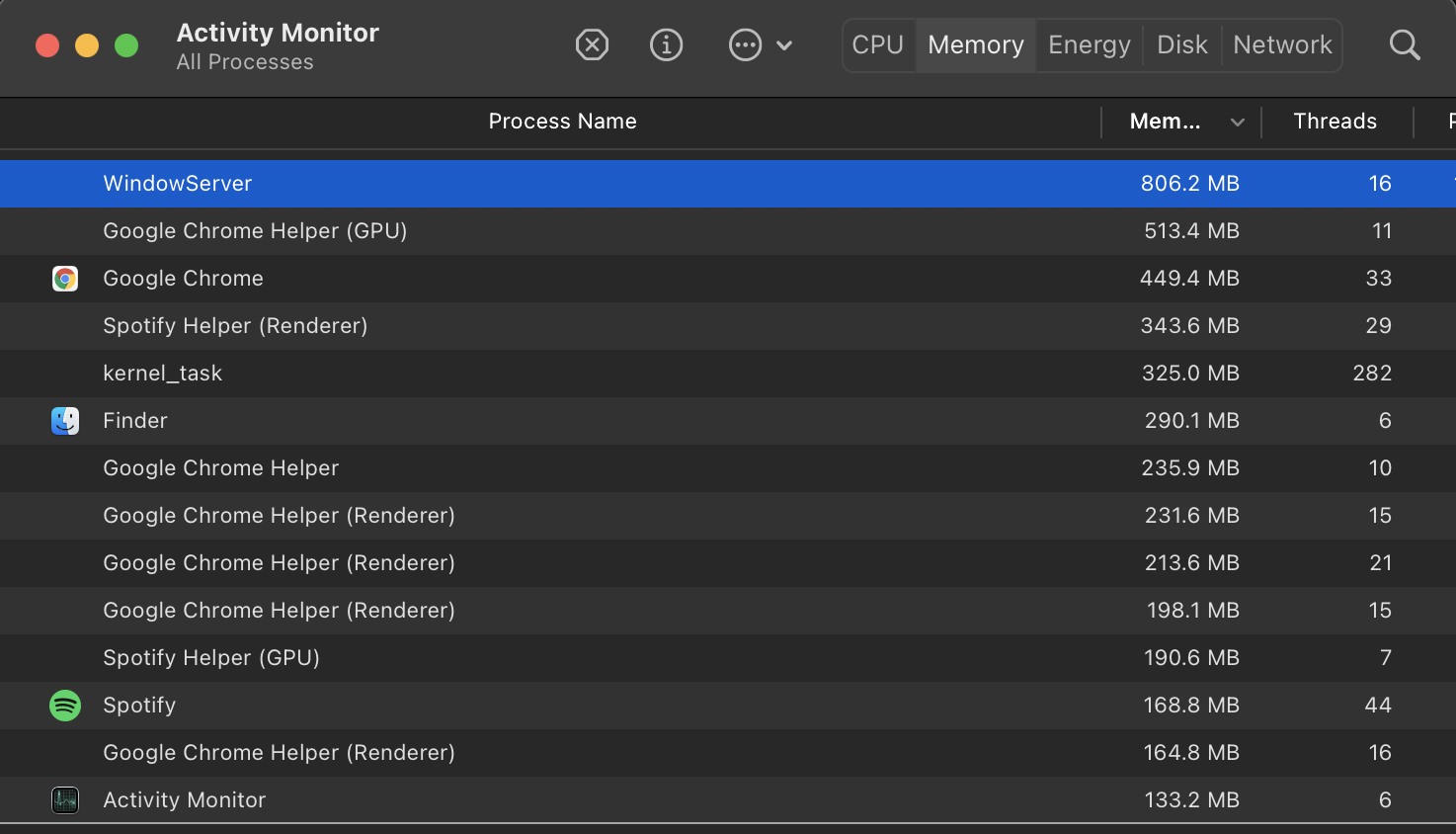Click the 449.4 MB memory value

(1189, 279)
